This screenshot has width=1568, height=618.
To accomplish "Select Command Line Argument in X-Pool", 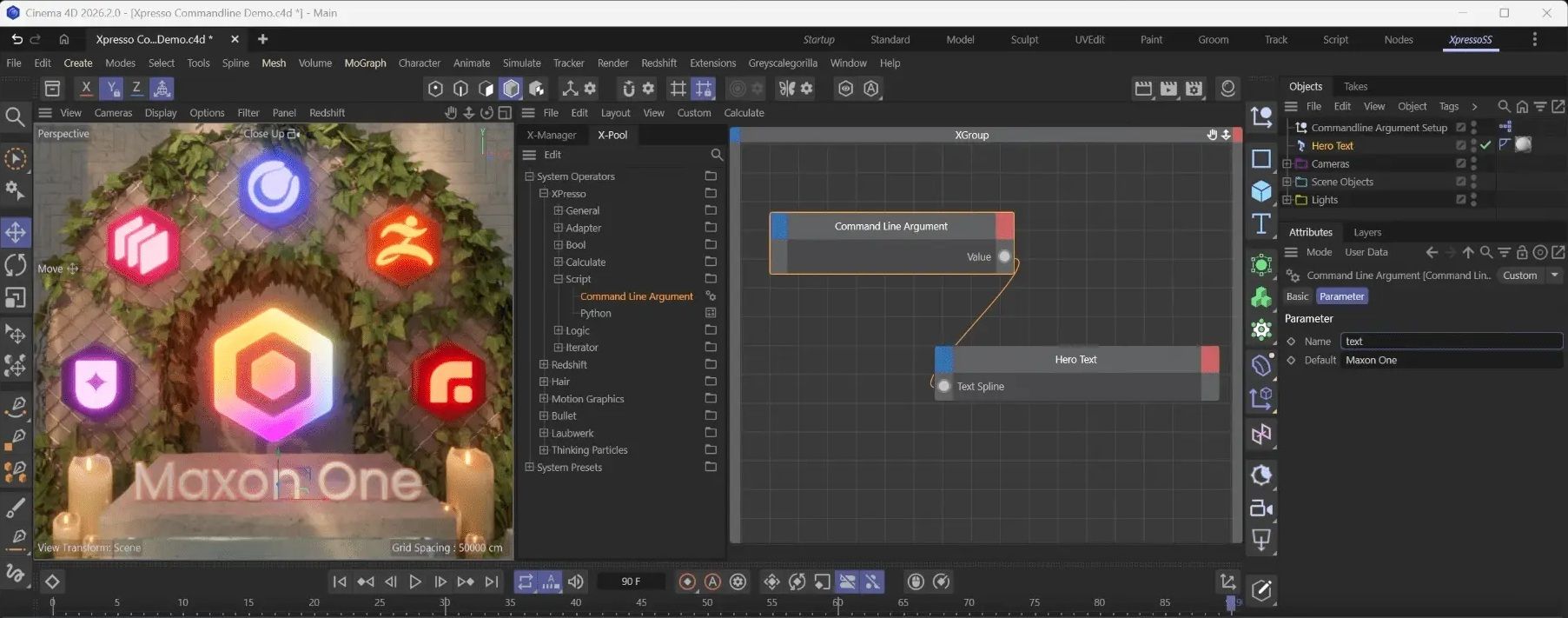I will pyautogui.click(x=636, y=296).
